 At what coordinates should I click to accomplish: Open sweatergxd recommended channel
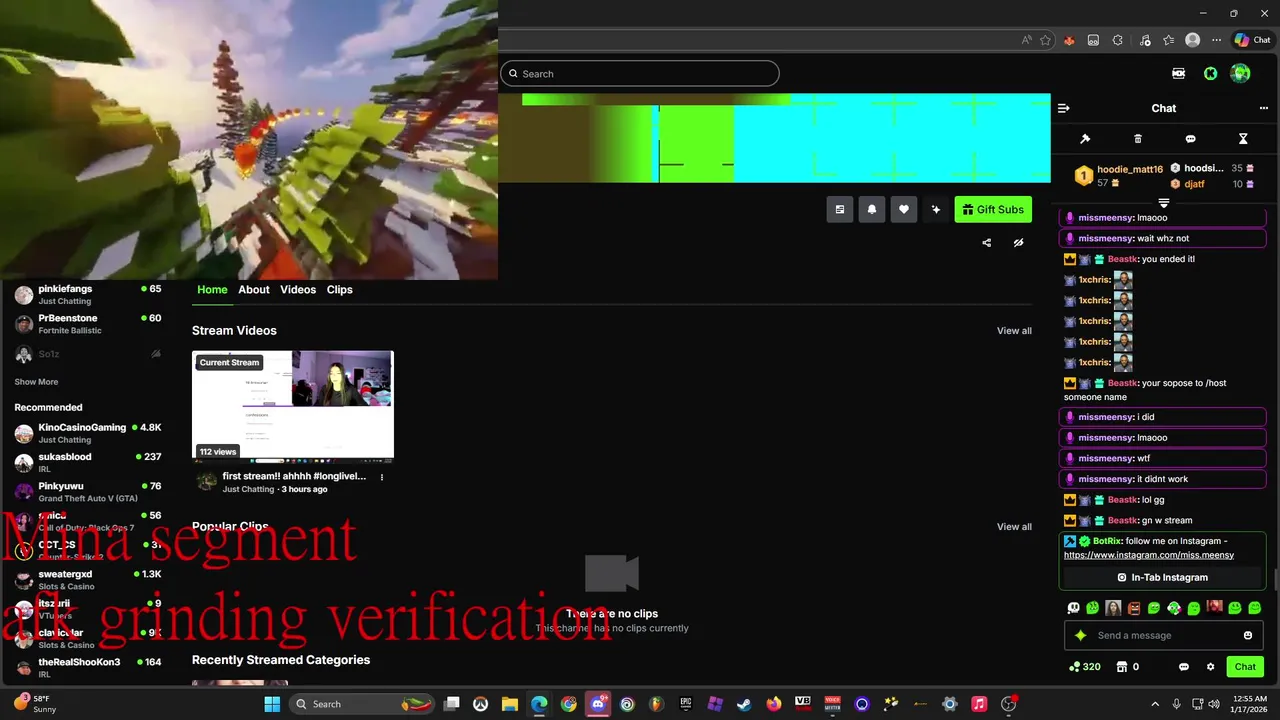point(88,579)
